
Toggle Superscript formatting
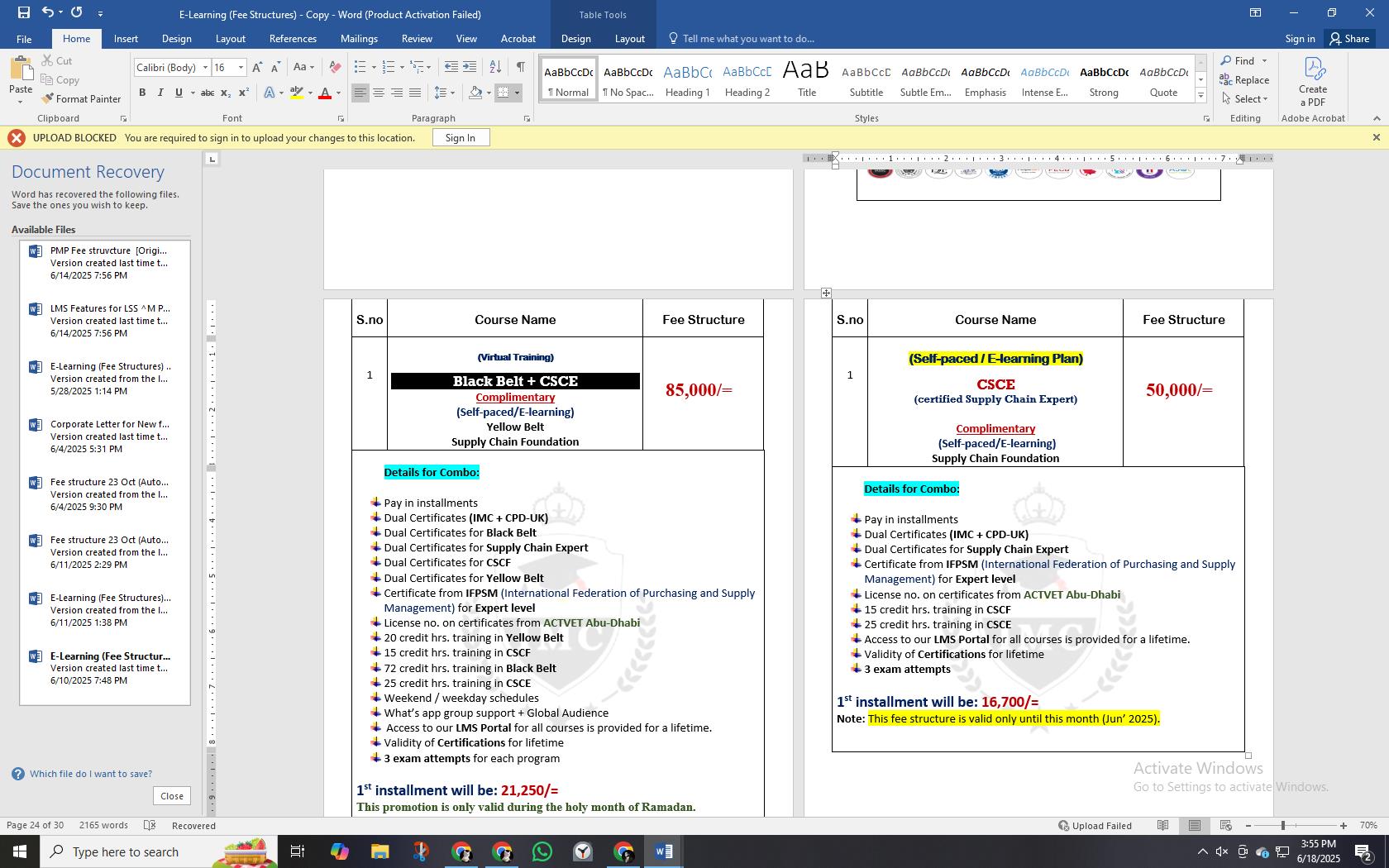(x=244, y=93)
